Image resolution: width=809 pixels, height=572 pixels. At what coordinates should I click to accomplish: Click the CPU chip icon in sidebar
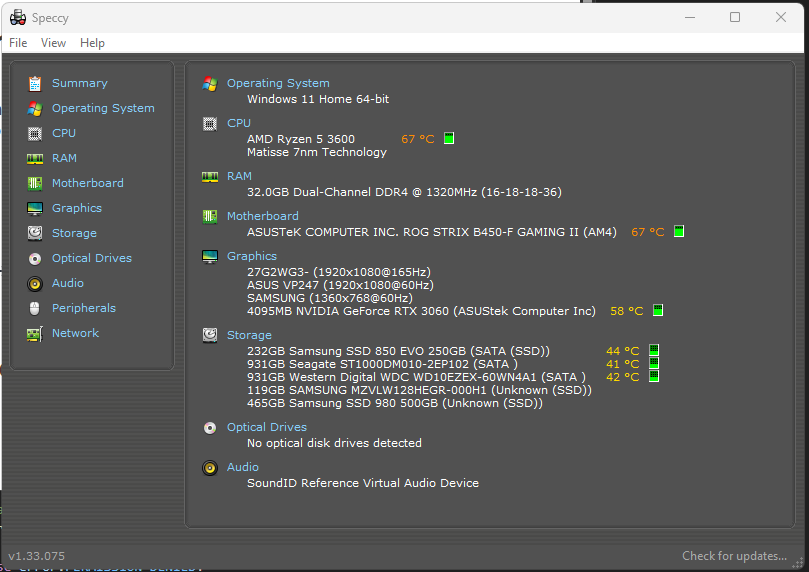click(35, 134)
